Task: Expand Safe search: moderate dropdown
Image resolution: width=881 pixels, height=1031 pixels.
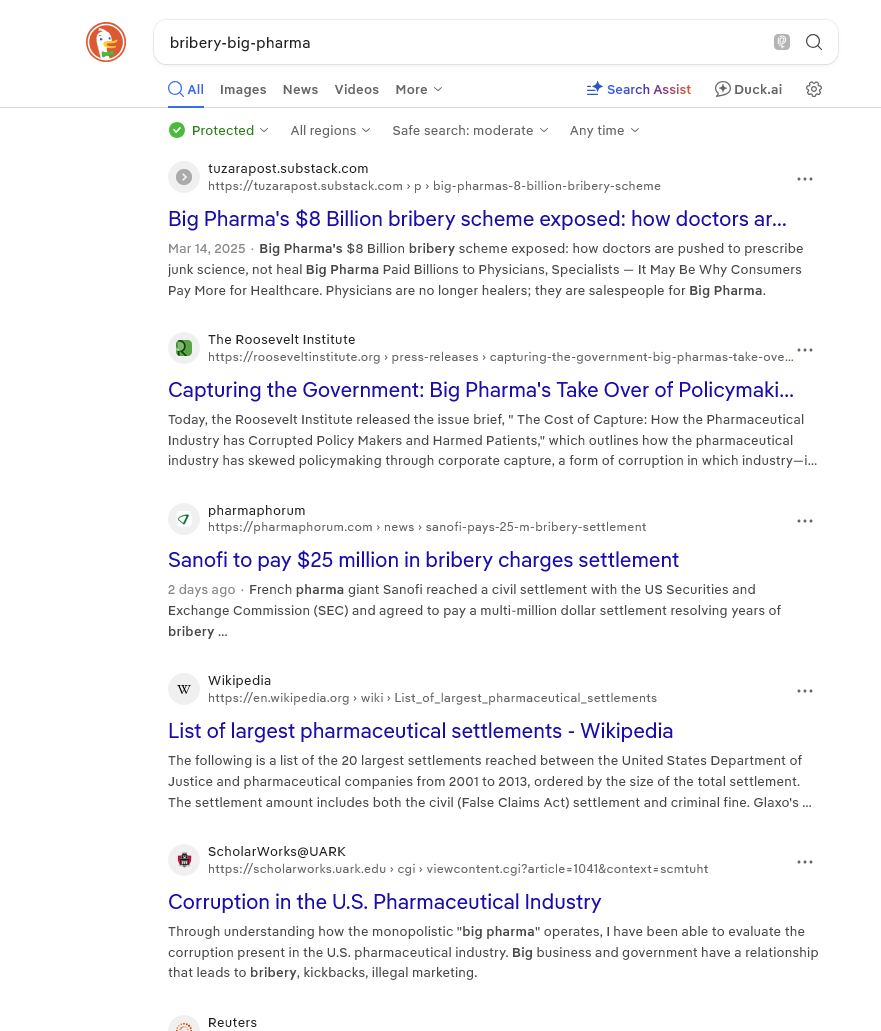Action: coord(470,130)
